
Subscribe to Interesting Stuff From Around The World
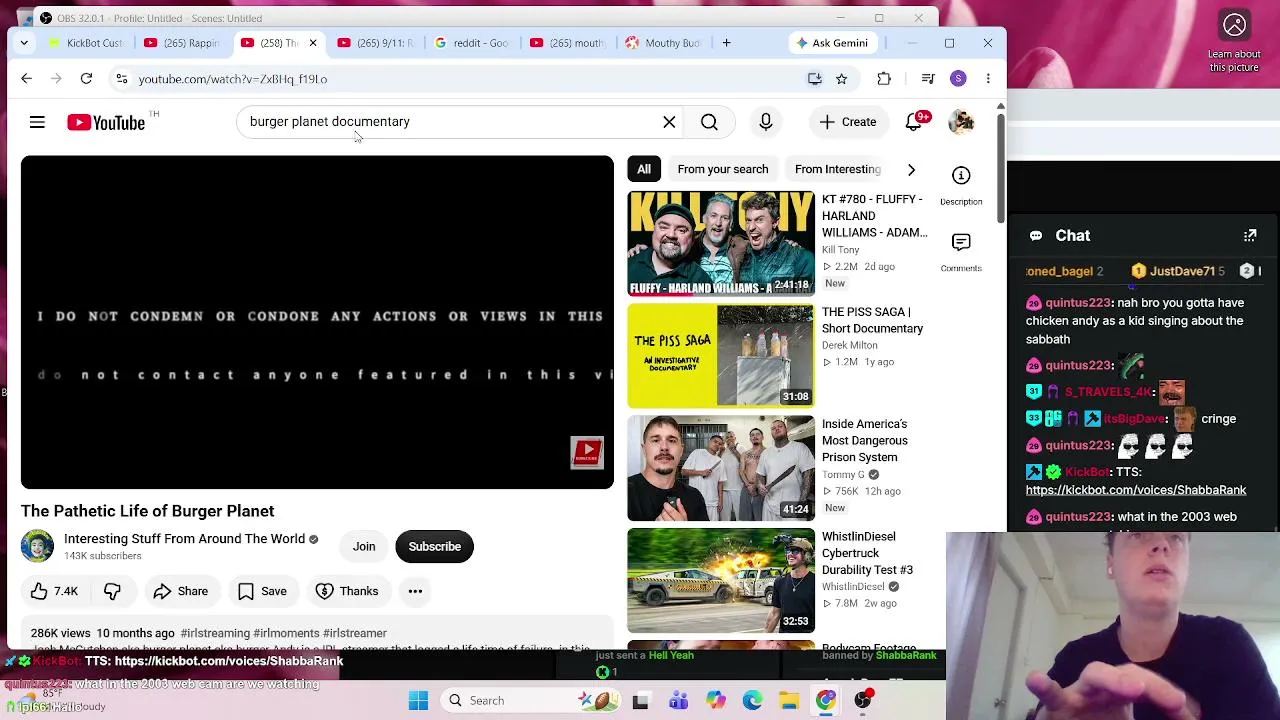pos(435,547)
